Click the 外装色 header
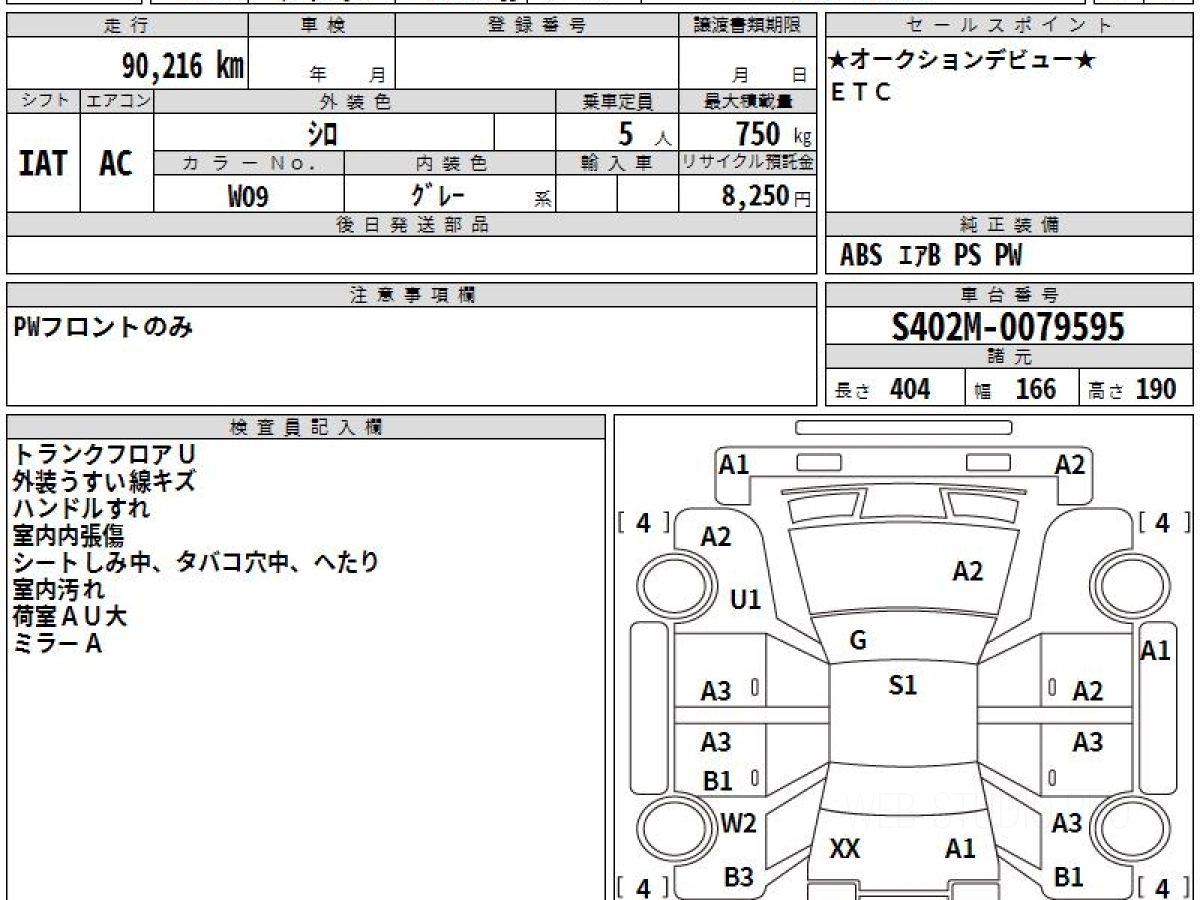 (x=355, y=101)
